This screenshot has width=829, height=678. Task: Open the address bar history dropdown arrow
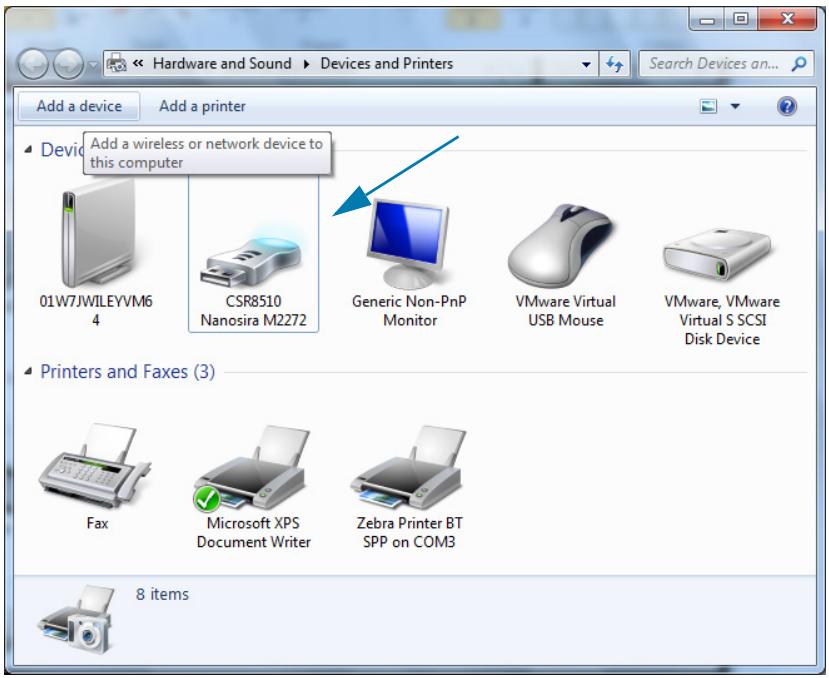586,65
